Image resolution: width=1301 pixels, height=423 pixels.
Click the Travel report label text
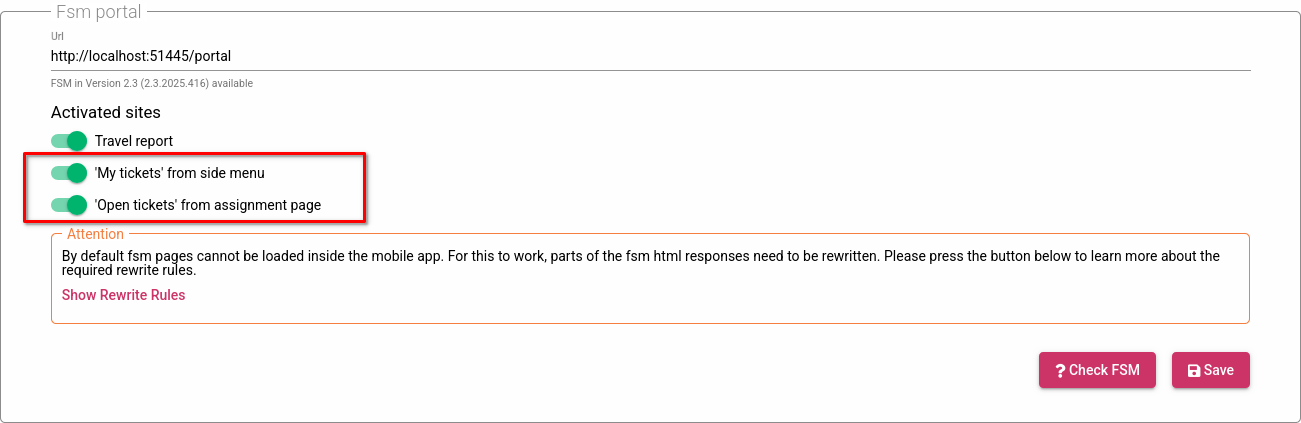click(134, 141)
